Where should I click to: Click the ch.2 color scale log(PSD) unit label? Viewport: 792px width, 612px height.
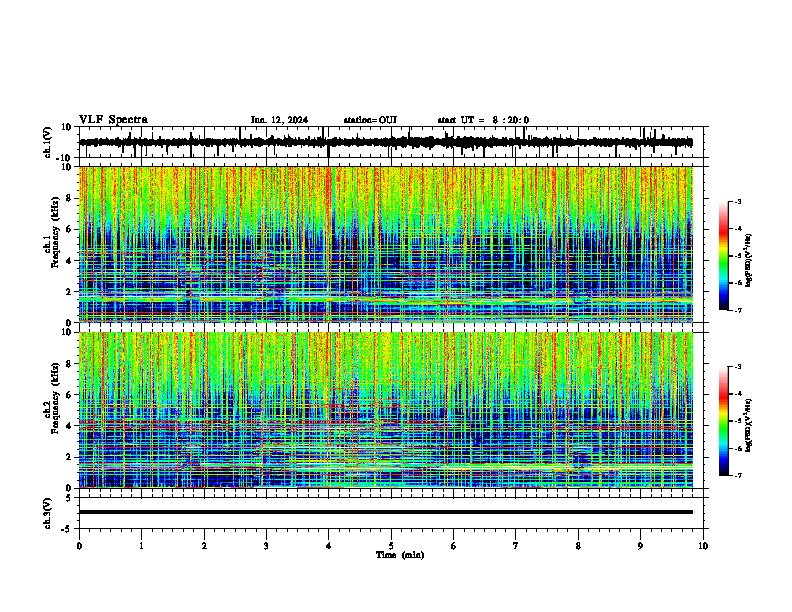coord(749,425)
